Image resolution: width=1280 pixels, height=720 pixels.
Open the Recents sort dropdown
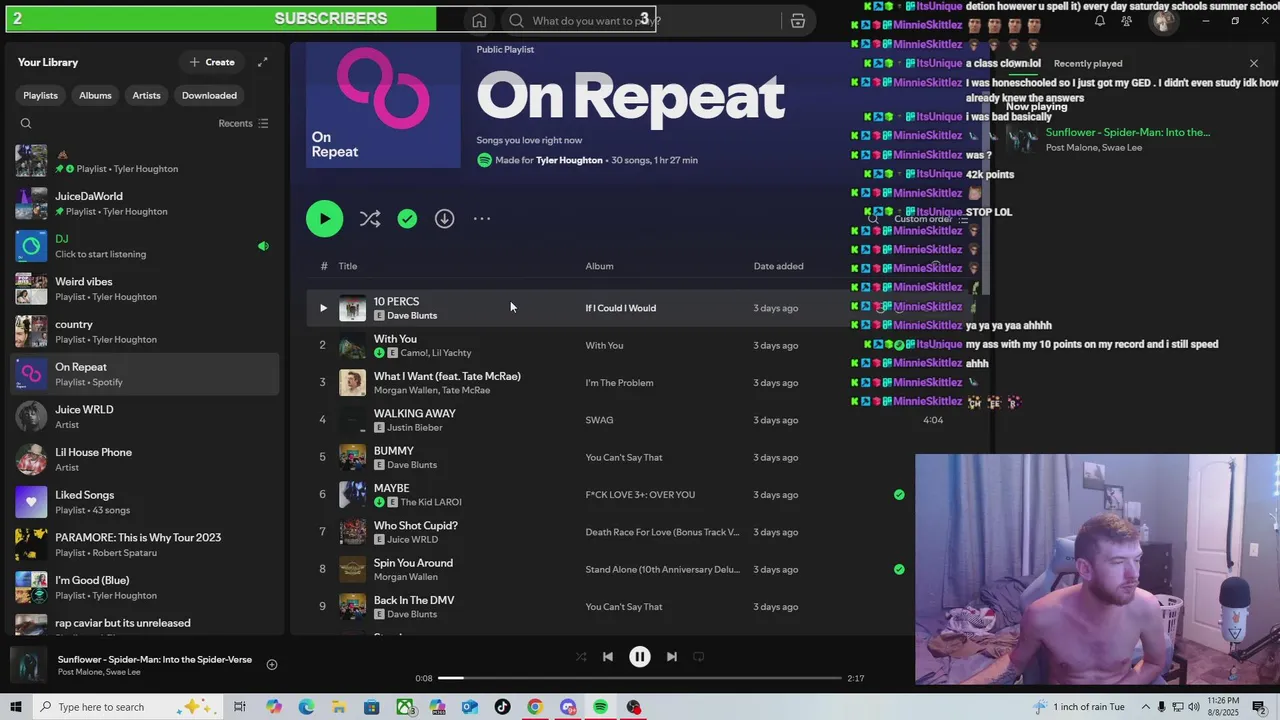tap(243, 123)
